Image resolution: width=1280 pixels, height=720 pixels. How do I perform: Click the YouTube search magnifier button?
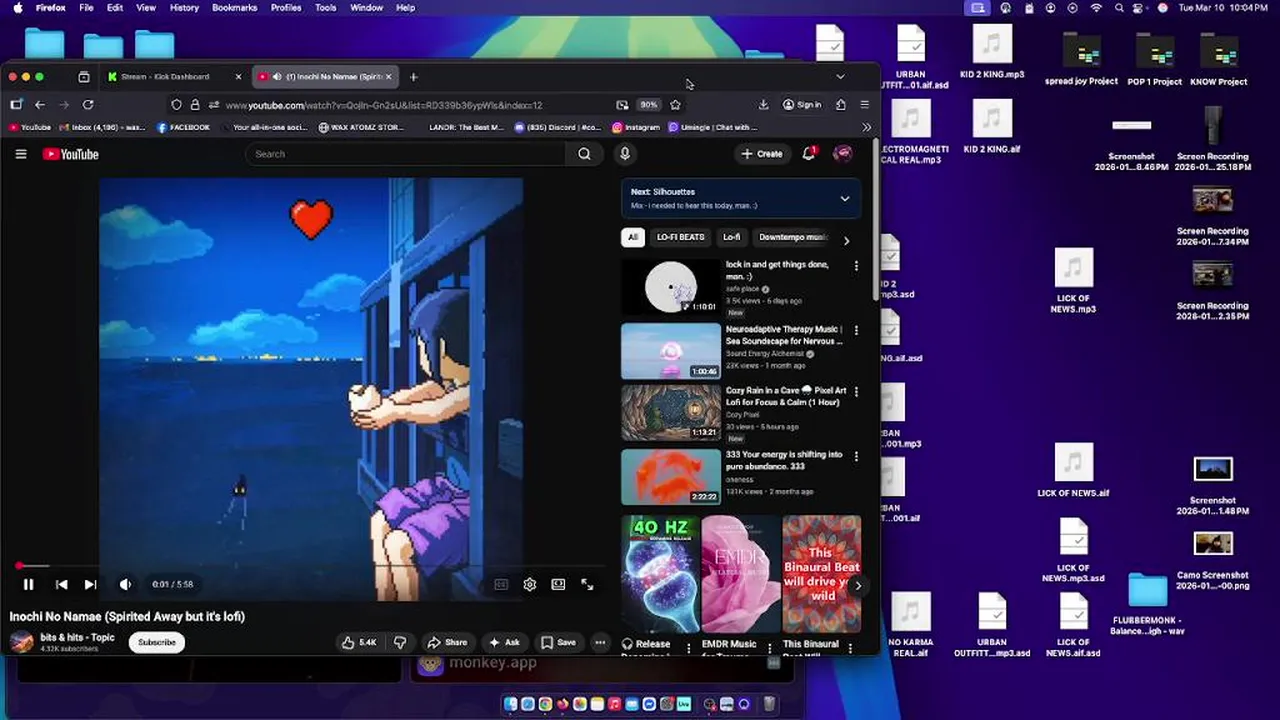click(584, 154)
